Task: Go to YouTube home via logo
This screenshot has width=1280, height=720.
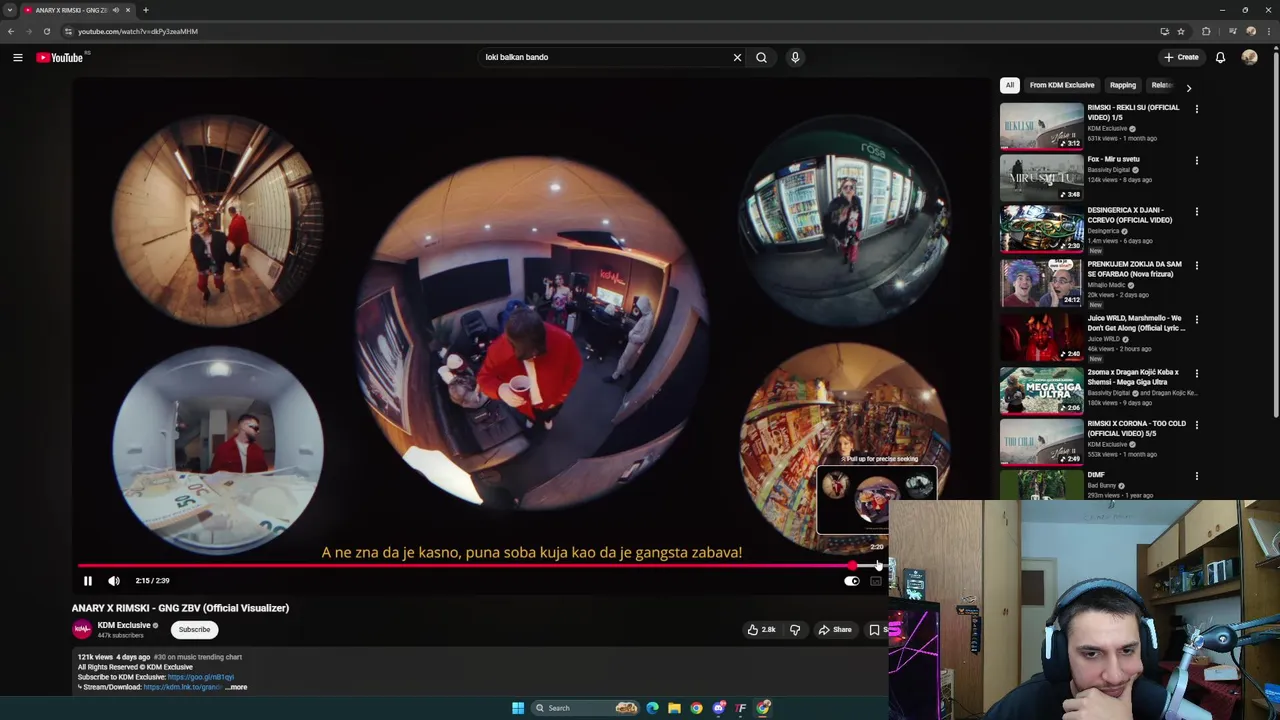Action: pos(60,57)
